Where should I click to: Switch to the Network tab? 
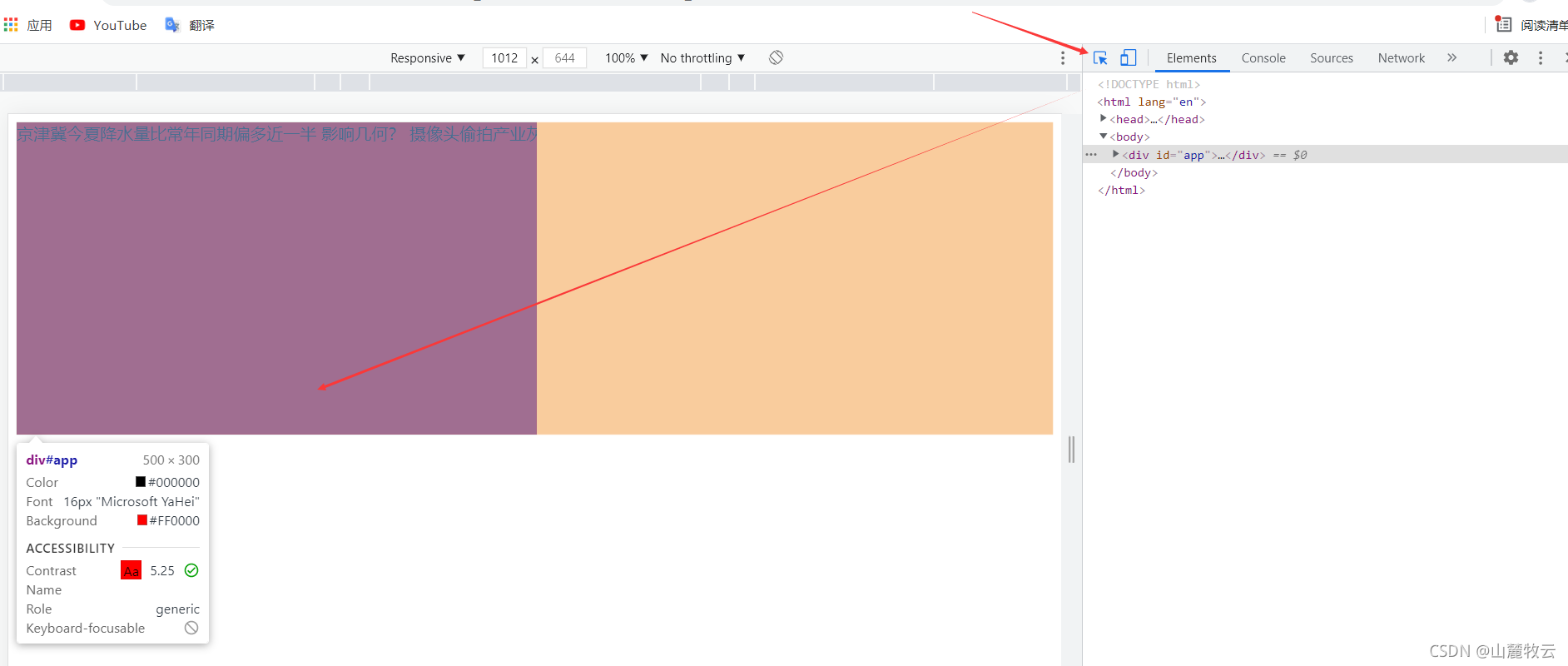1402,57
